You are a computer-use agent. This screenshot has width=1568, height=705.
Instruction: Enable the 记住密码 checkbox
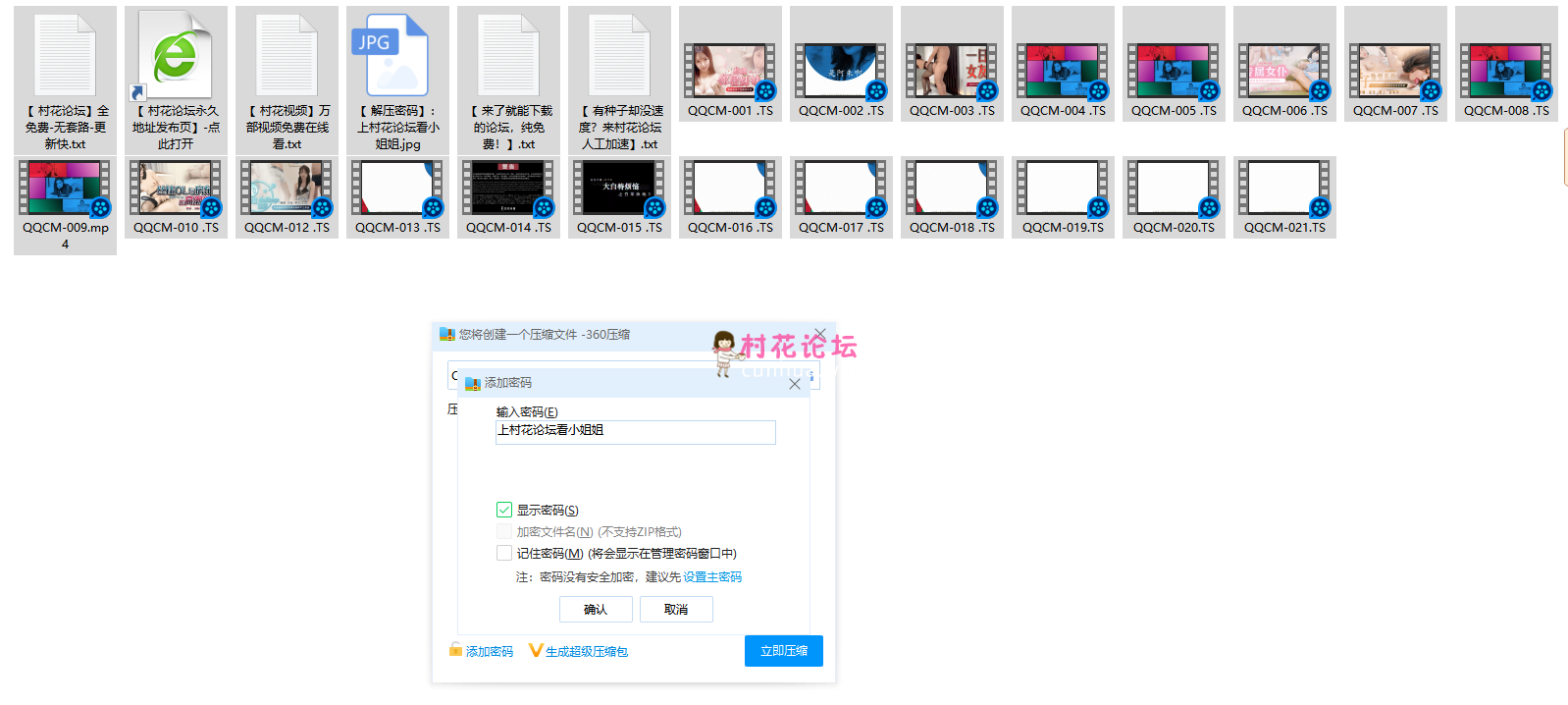504,553
